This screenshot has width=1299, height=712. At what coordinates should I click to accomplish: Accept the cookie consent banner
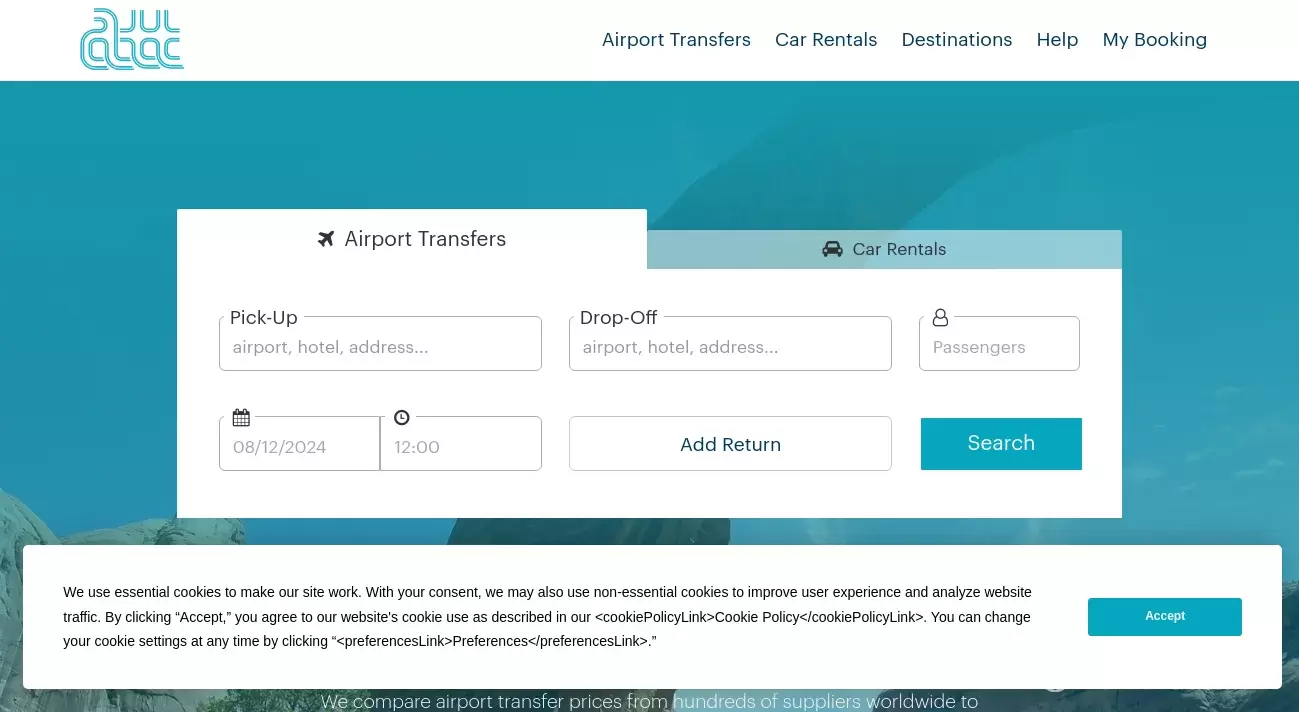click(x=1164, y=616)
